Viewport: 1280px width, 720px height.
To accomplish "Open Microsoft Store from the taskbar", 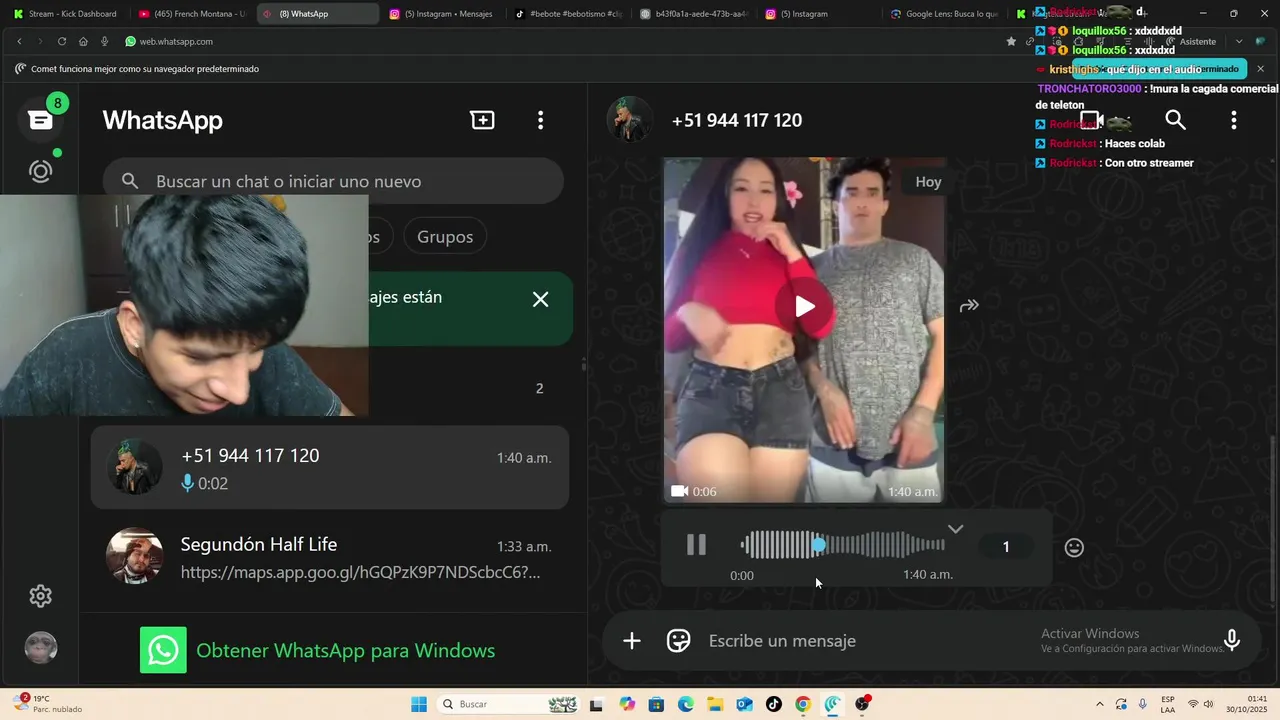I will 656,704.
